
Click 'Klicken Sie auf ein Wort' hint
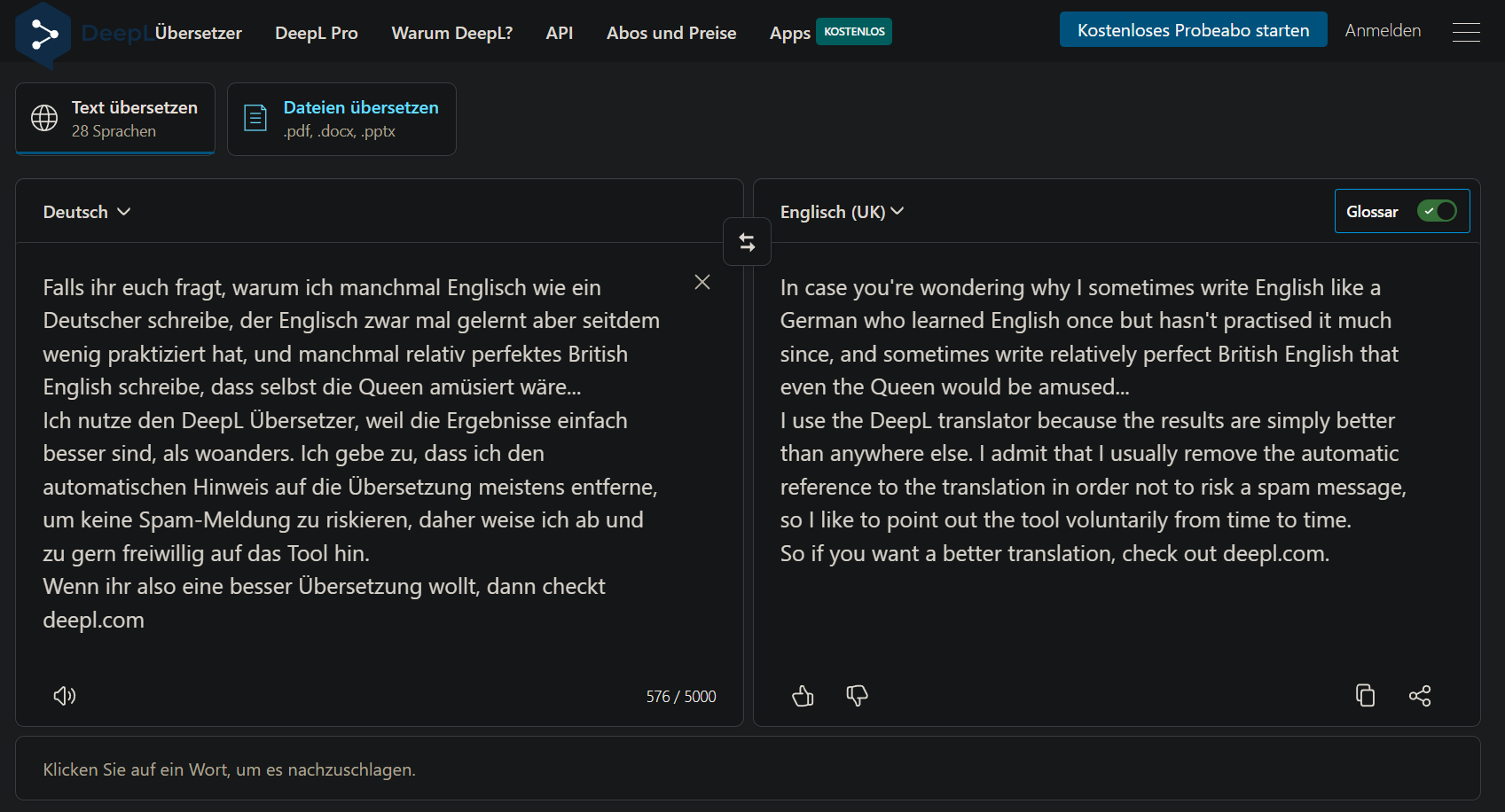coord(229,769)
